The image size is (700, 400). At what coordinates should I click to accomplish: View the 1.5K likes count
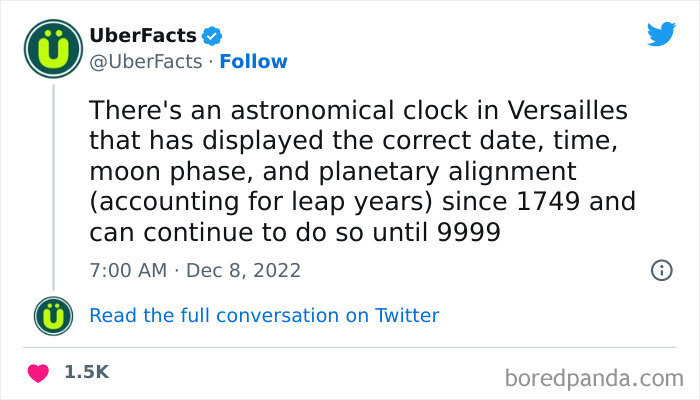(86, 372)
